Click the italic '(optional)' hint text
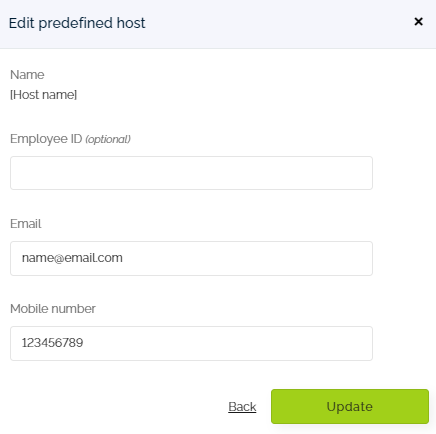The image size is (436, 434). [108, 139]
